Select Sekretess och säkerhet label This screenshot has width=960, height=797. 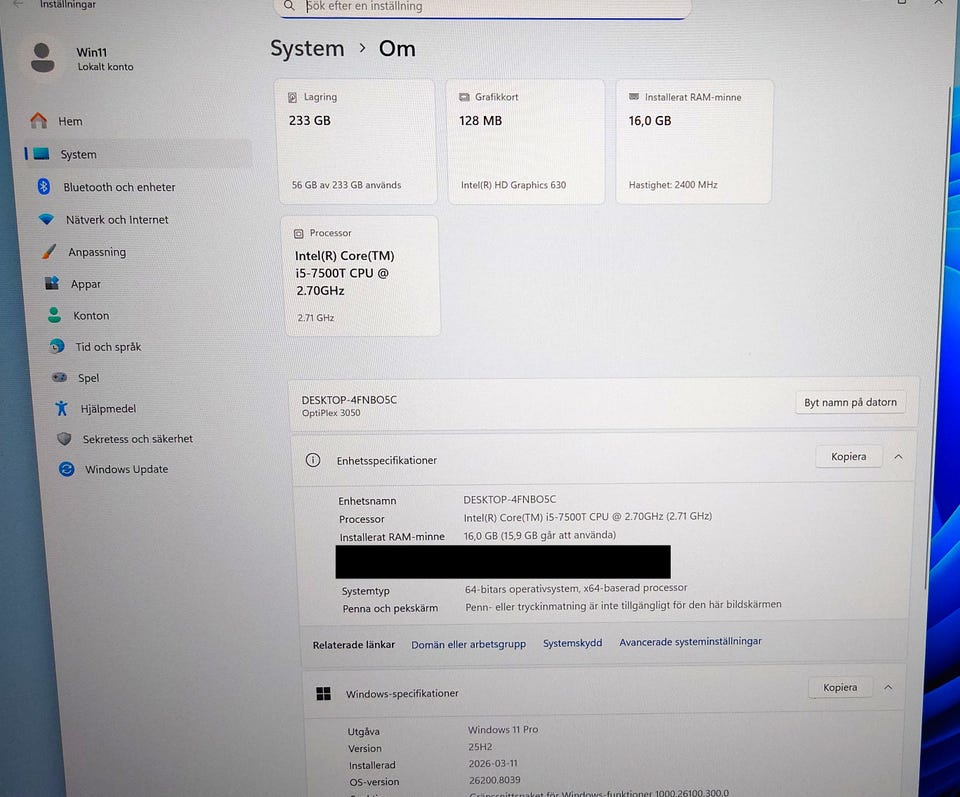coord(138,439)
